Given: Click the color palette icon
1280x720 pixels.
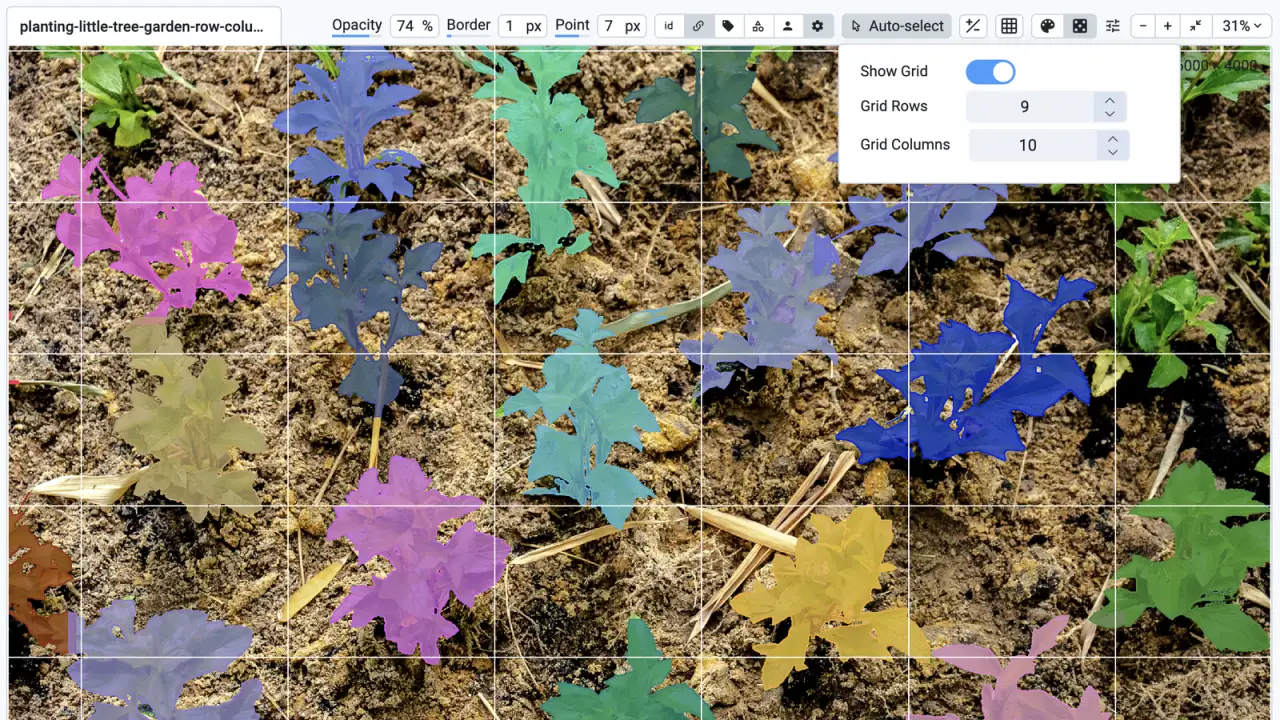Looking at the screenshot, I should pyautogui.click(x=1047, y=26).
